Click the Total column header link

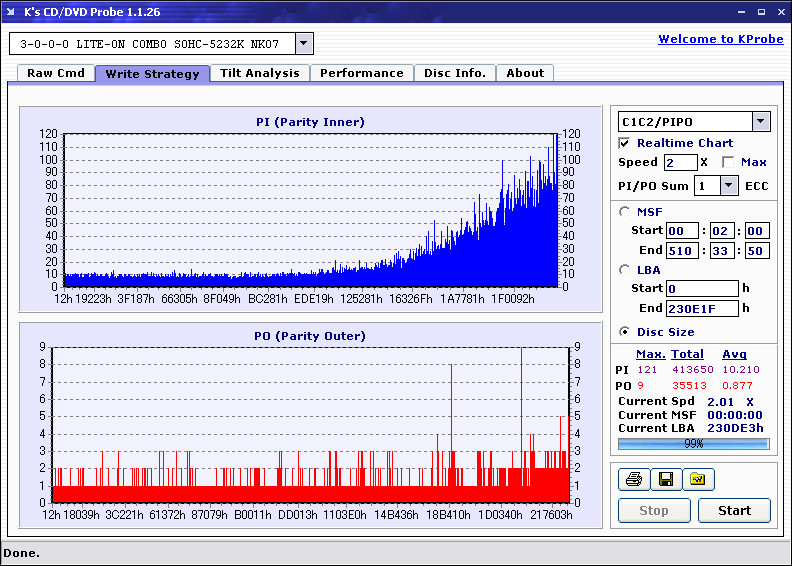click(687, 354)
